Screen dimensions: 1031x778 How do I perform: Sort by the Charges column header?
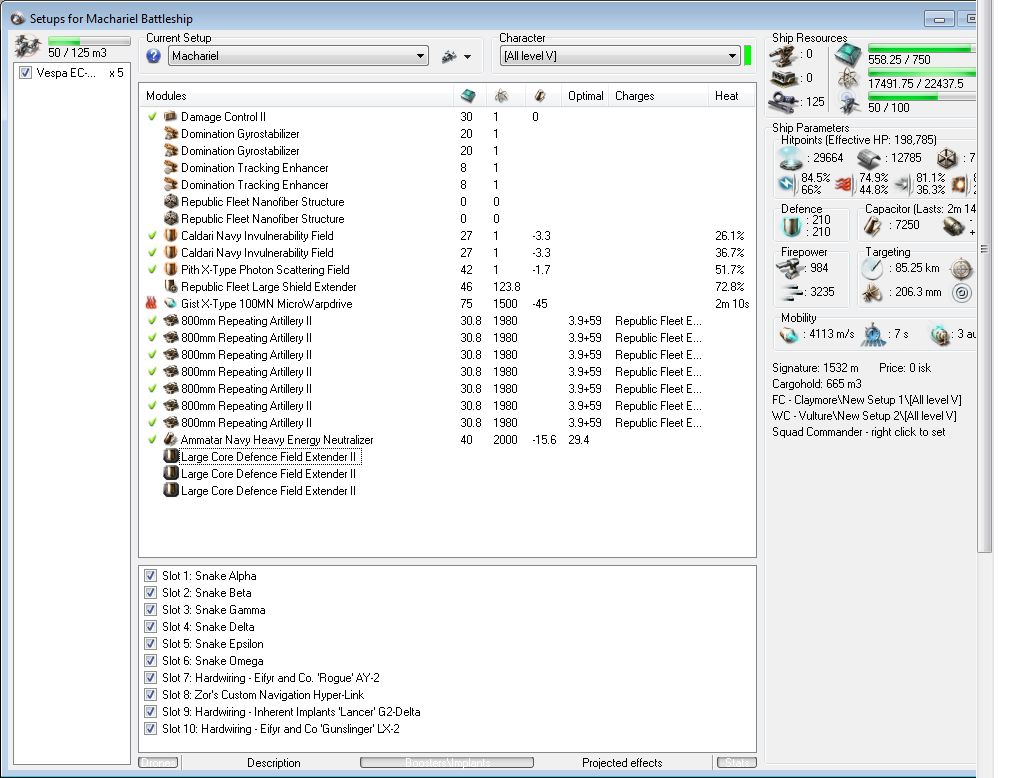pyautogui.click(x=658, y=96)
